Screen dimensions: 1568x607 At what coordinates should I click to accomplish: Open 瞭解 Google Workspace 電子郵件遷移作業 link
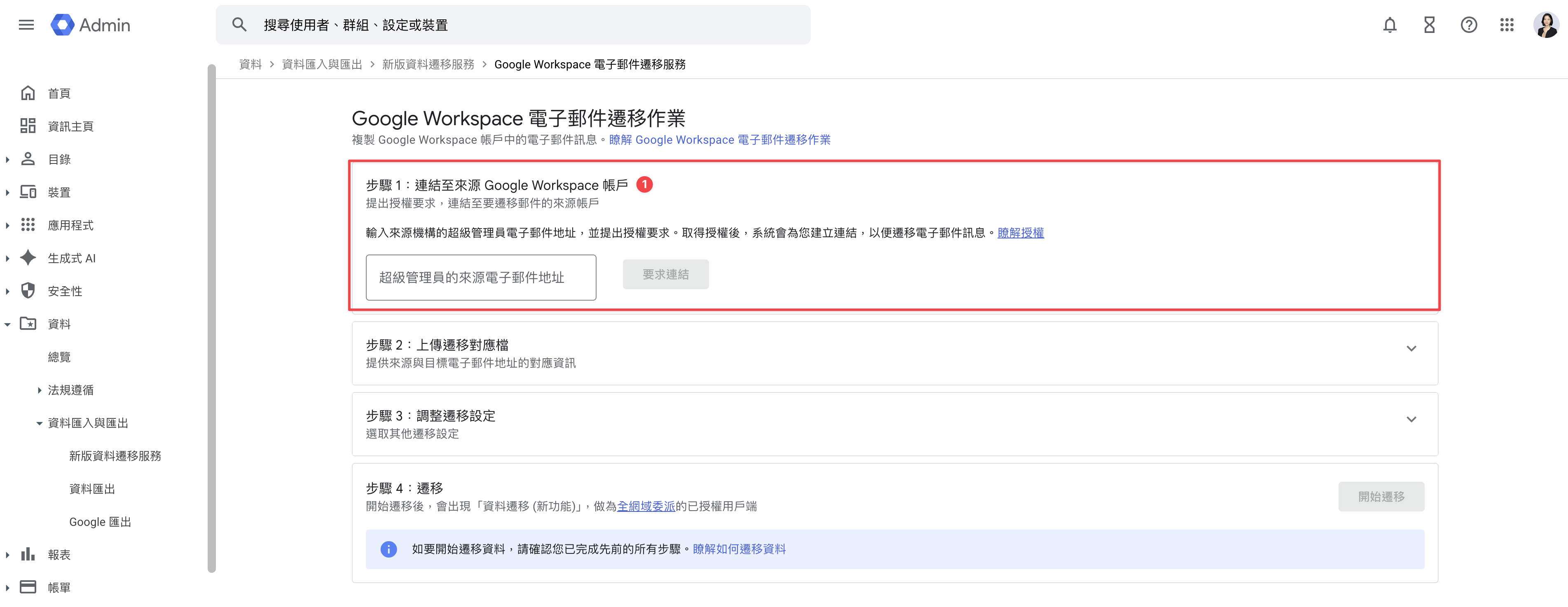[719, 140]
